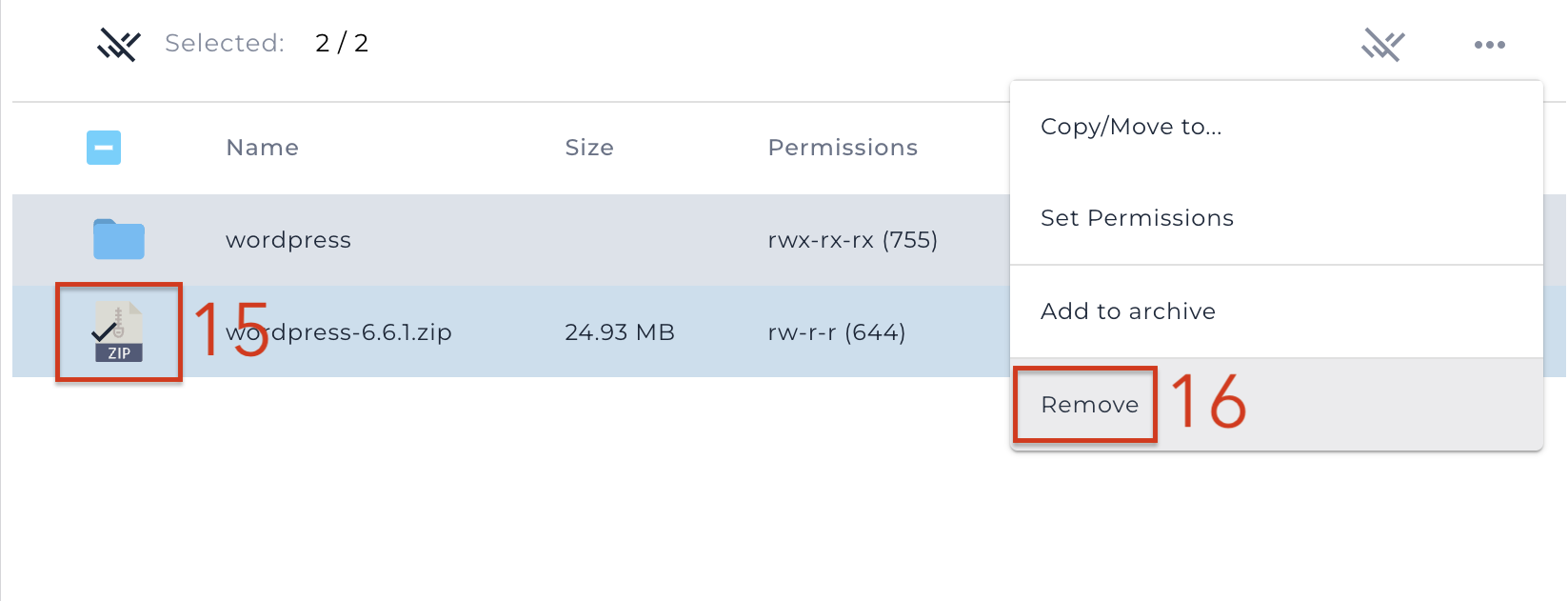
Task: Click the rw-r-r (644) permissions value
Action: (837, 332)
